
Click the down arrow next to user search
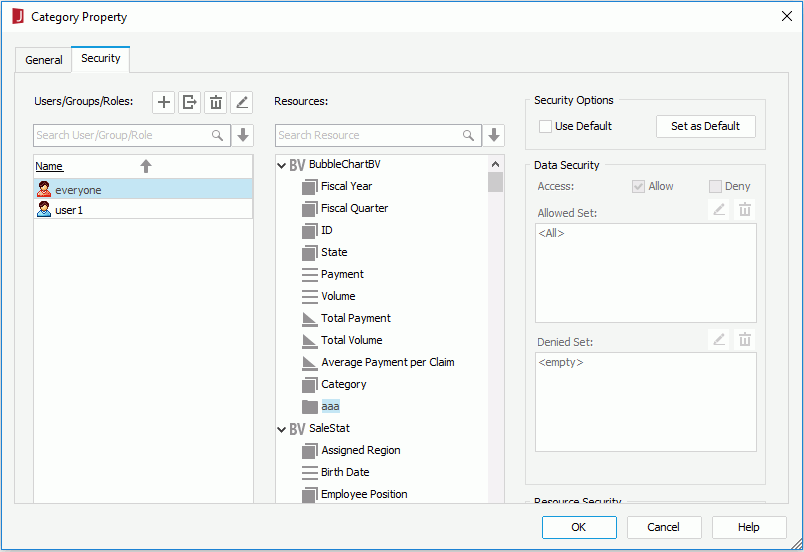[243, 135]
